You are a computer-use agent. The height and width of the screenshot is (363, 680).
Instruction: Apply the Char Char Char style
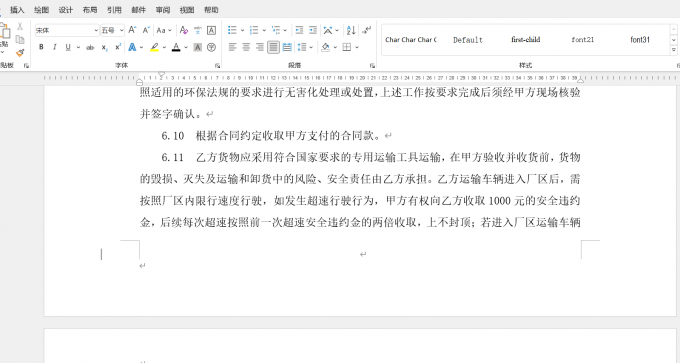[x=411, y=40]
